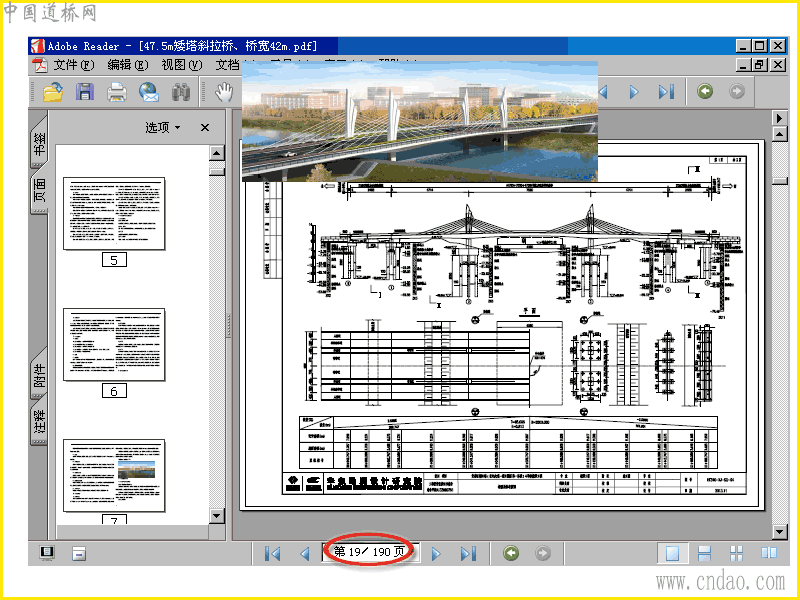Go to previous page in bottom bar
The height and width of the screenshot is (600, 800).
(x=305, y=554)
